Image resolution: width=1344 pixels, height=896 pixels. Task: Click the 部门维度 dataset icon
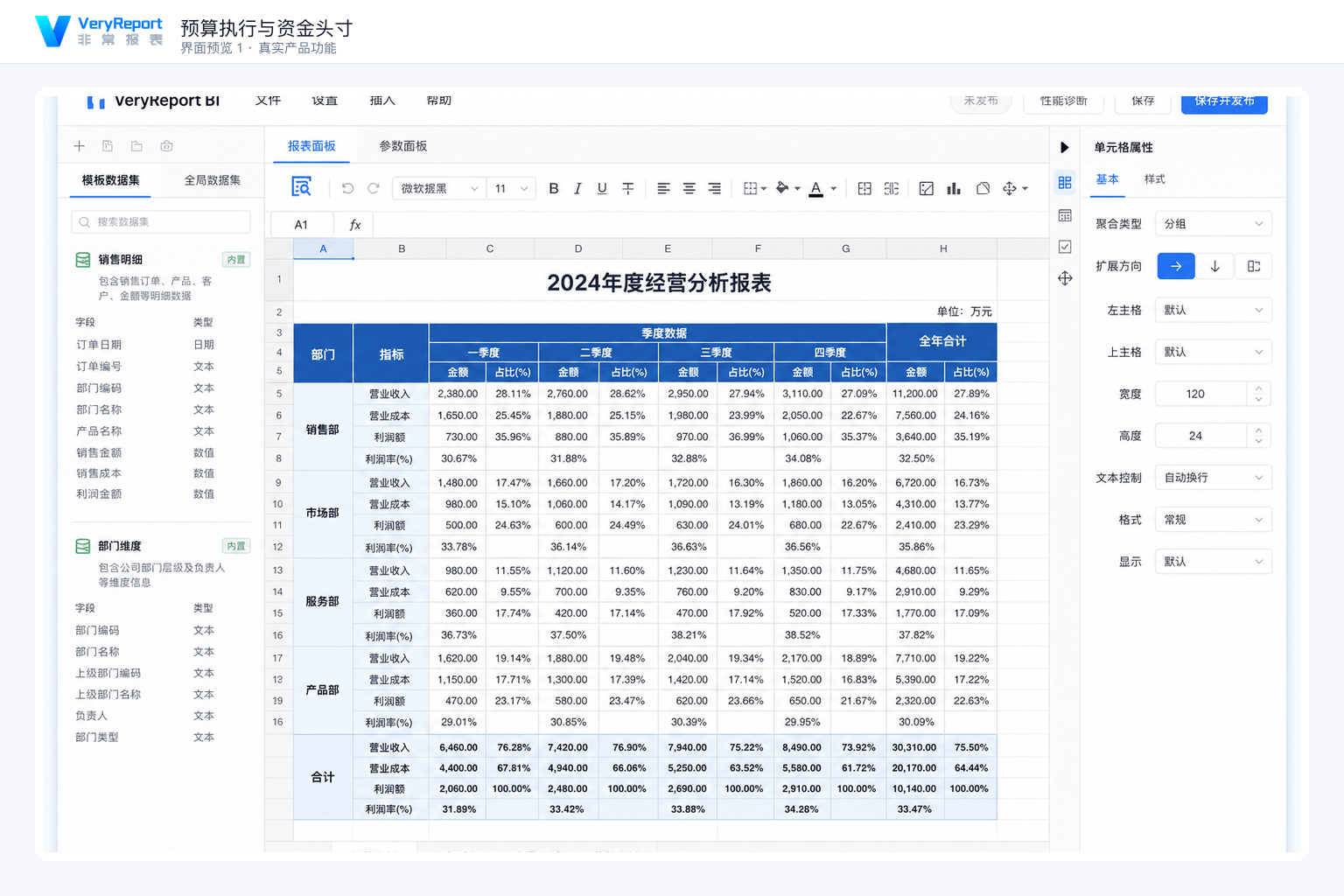[x=83, y=546]
